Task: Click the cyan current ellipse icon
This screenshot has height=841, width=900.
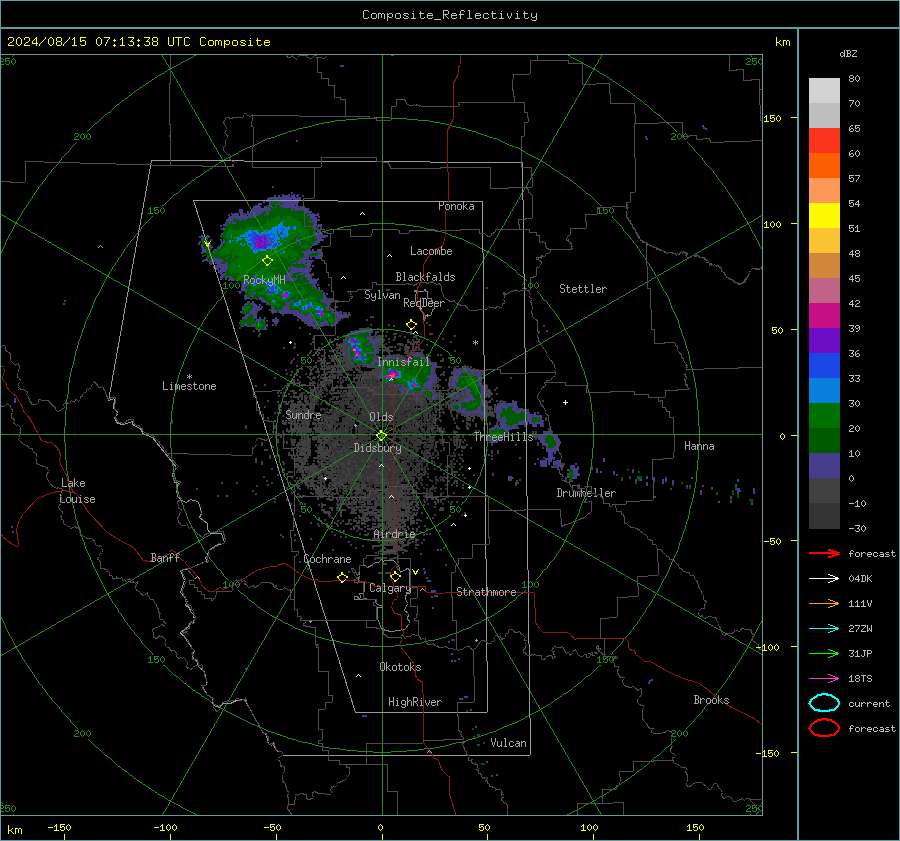Action: click(824, 703)
